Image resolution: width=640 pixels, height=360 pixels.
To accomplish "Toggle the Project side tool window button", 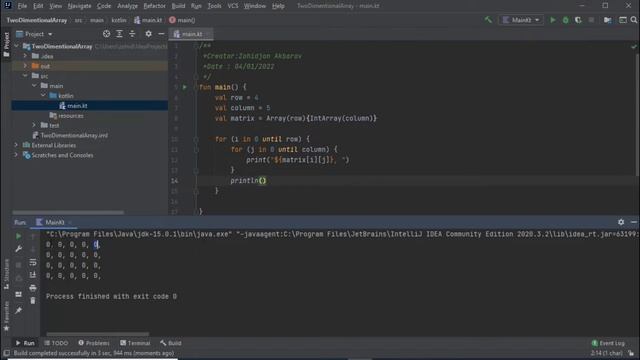I will click(6, 44).
